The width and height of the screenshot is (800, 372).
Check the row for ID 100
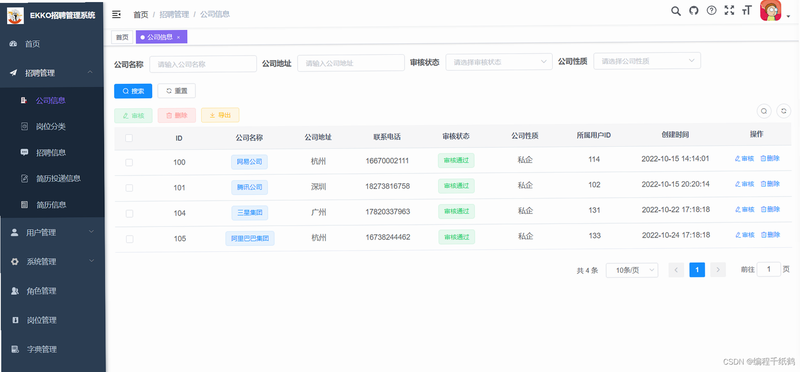(x=129, y=162)
